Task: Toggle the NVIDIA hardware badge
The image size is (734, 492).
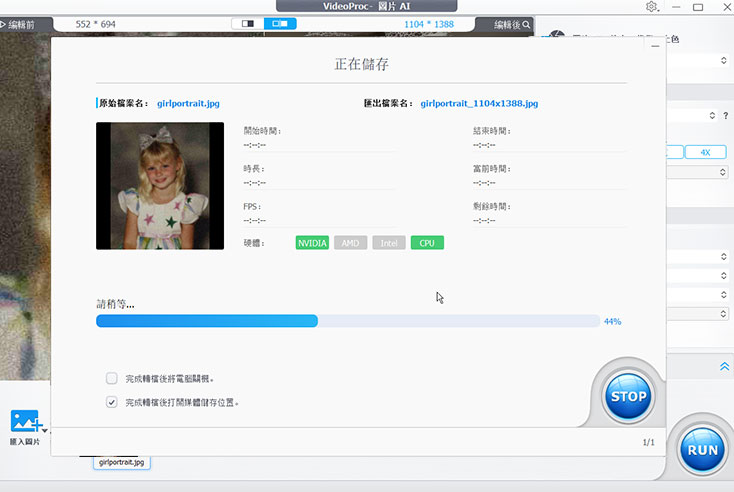Action: click(x=312, y=243)
